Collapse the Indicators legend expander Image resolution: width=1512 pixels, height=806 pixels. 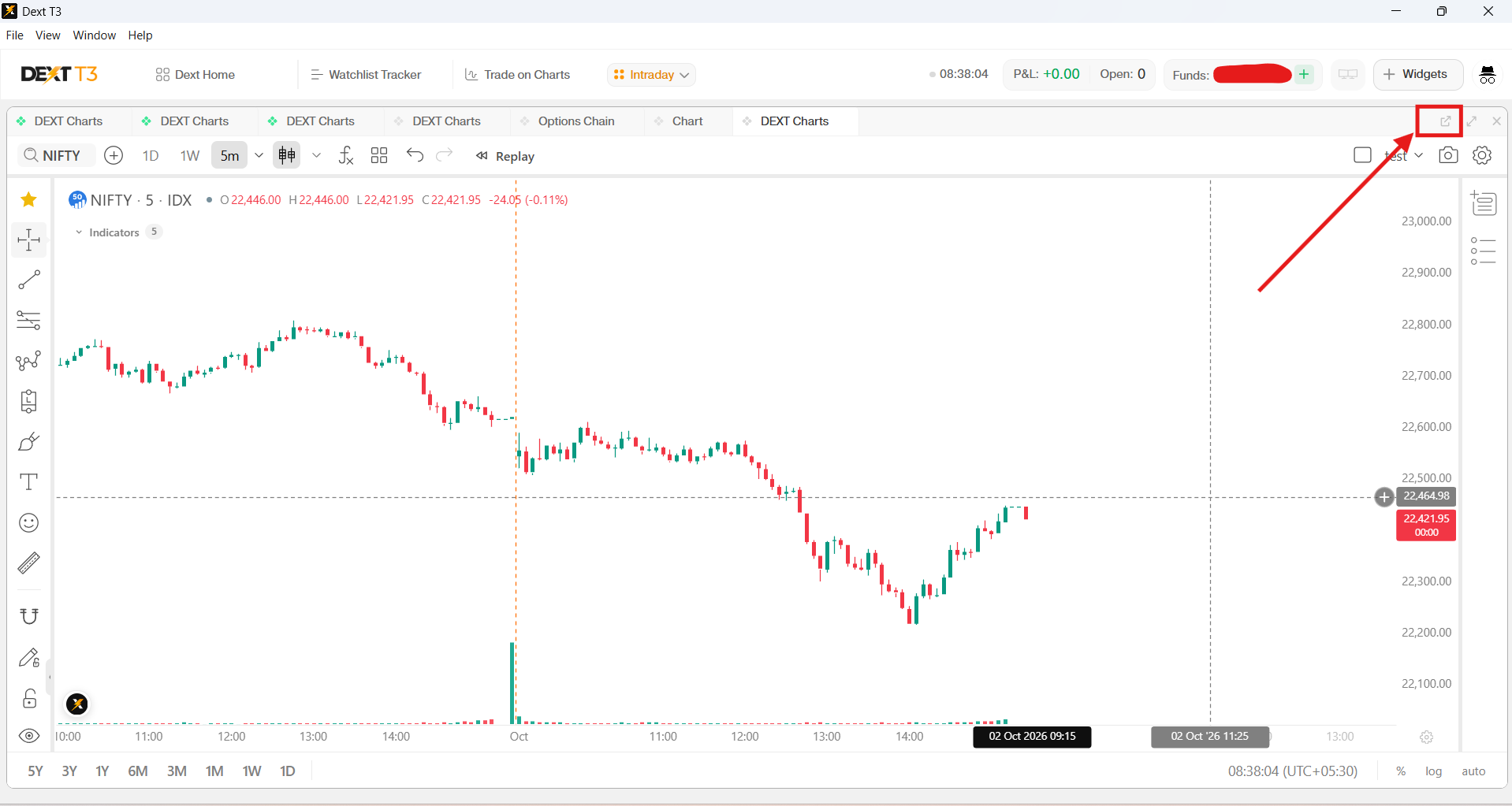79,232
